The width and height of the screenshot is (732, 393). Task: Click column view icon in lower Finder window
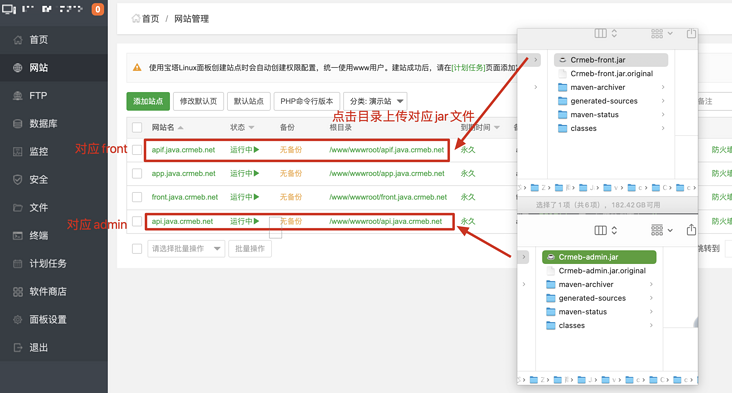coord(601,230)
